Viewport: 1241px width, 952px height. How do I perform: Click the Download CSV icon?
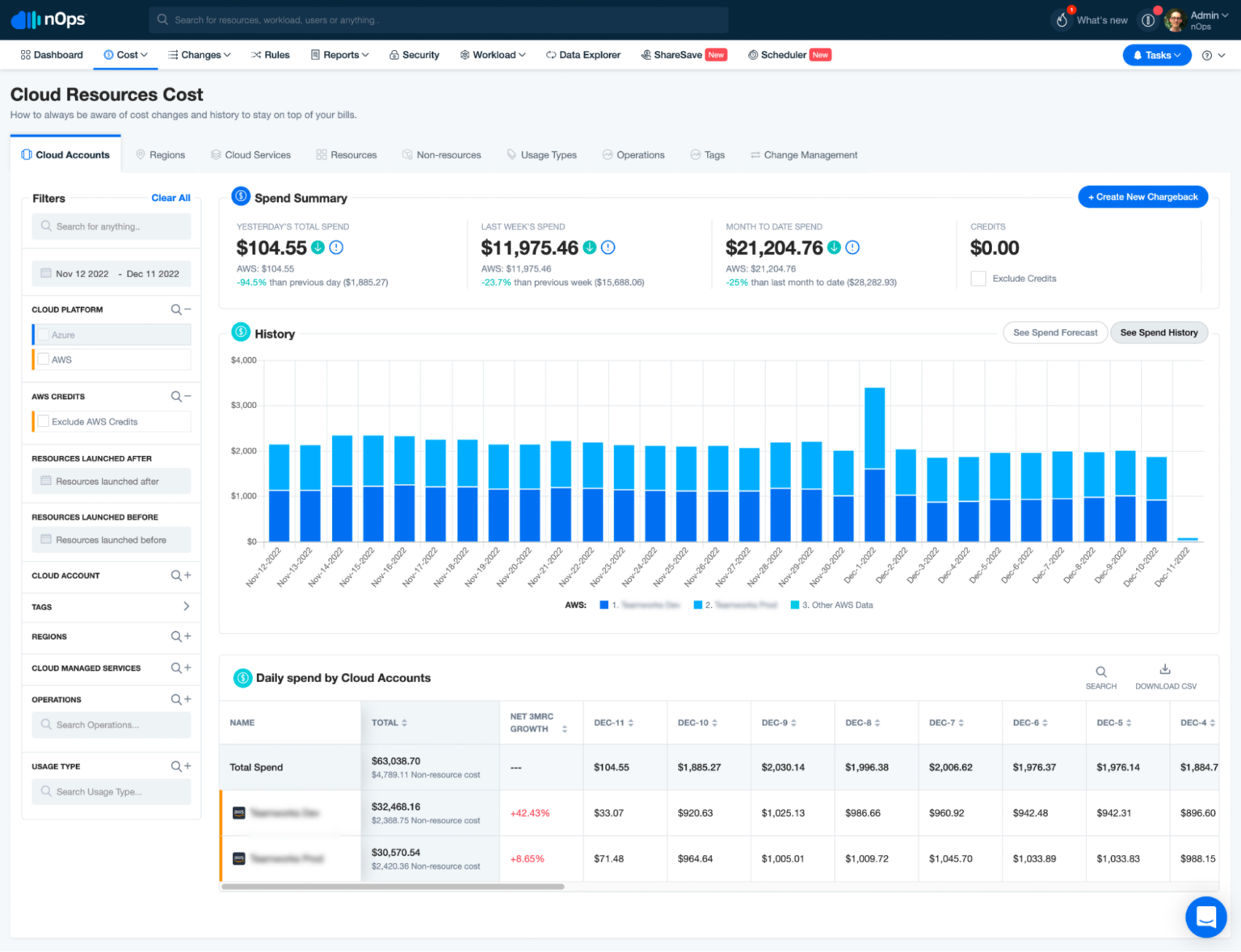coord(1165,669)
